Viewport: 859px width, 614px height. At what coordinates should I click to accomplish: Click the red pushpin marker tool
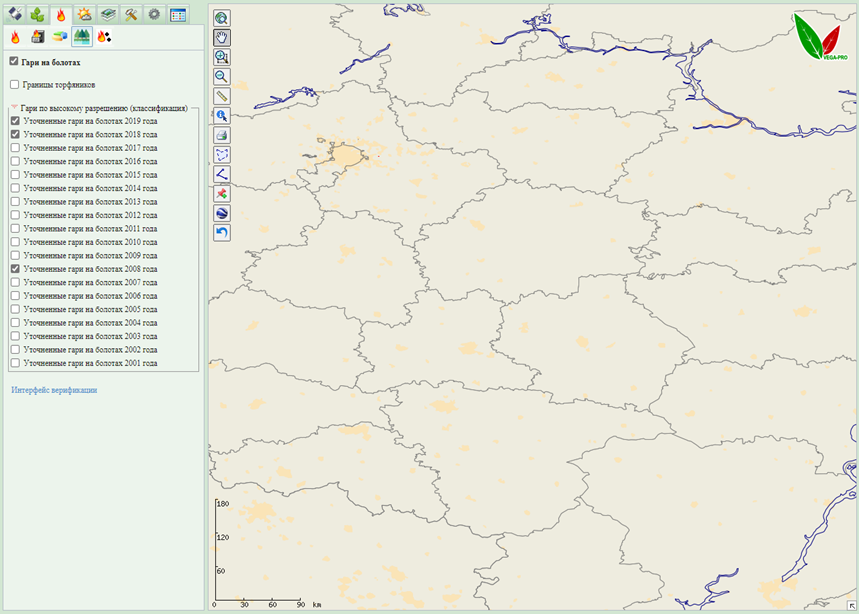pos(222,193)
